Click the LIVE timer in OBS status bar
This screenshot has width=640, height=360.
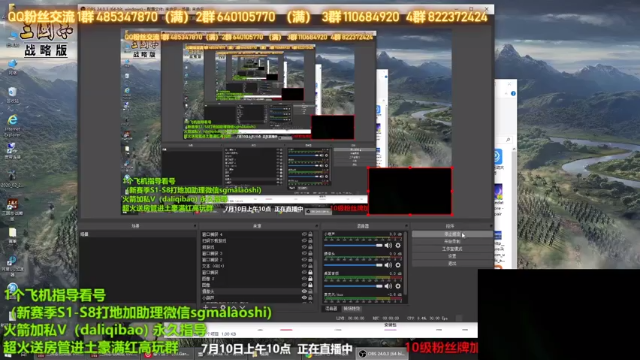(x=350, y=318)
